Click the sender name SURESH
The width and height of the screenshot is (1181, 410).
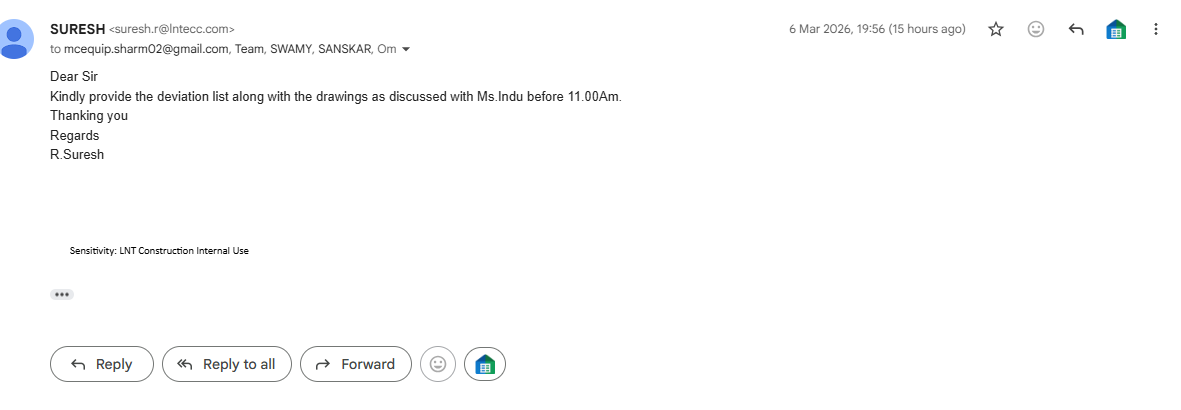(x=77, y=29)
